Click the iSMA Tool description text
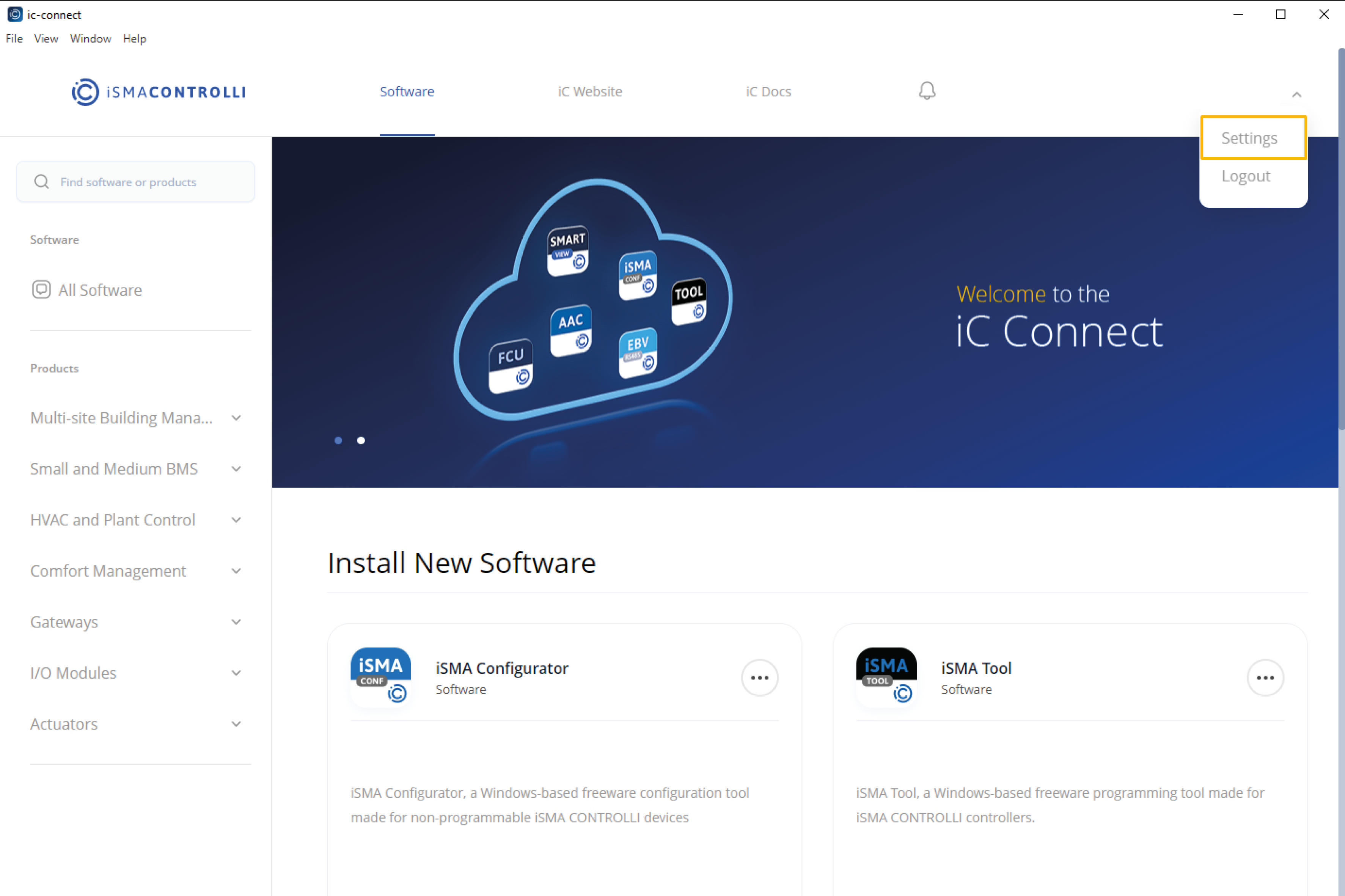Viewport: 1345px width, 896px height. pos(1060,805)
